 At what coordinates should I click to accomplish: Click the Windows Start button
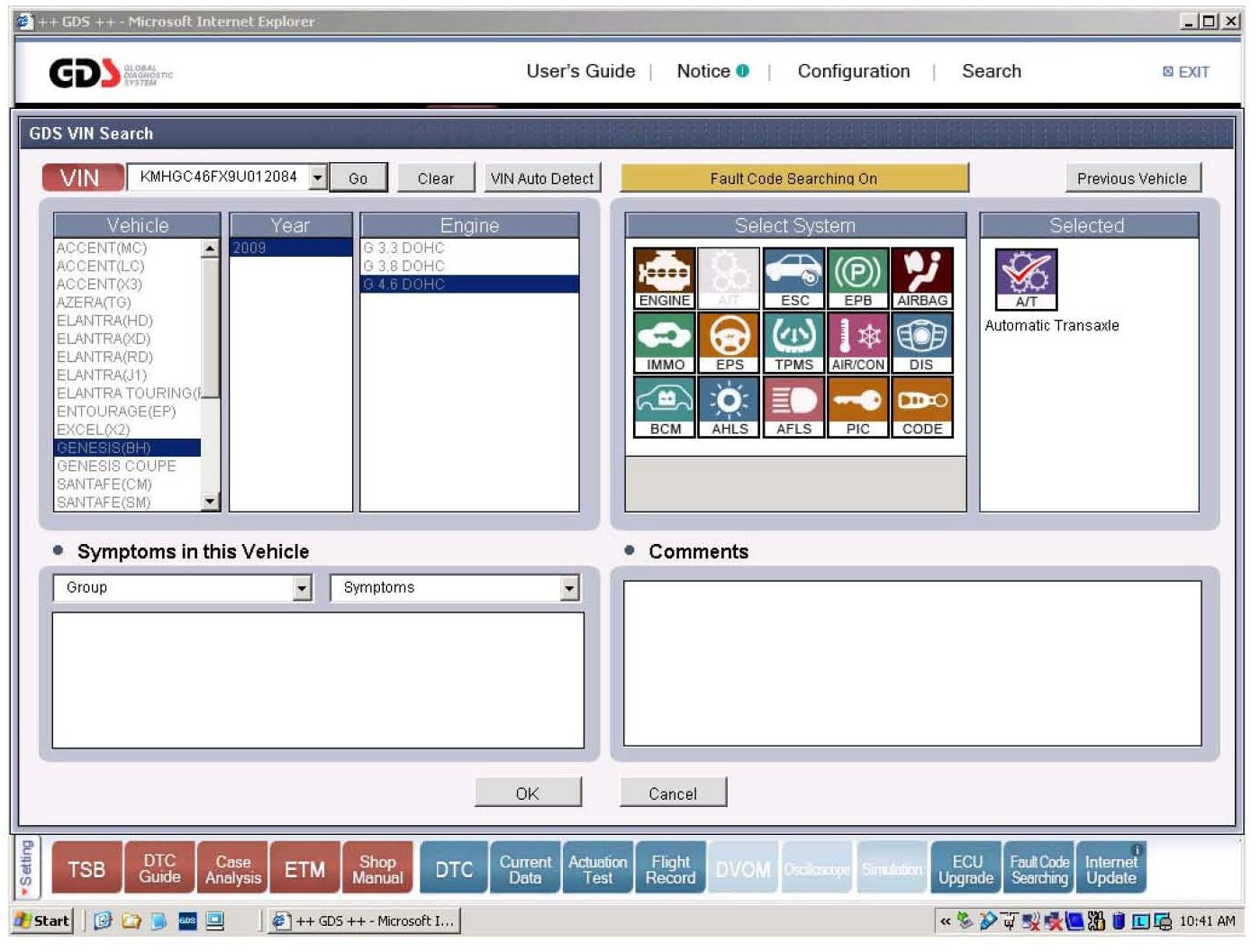click(x=42, y=920)
